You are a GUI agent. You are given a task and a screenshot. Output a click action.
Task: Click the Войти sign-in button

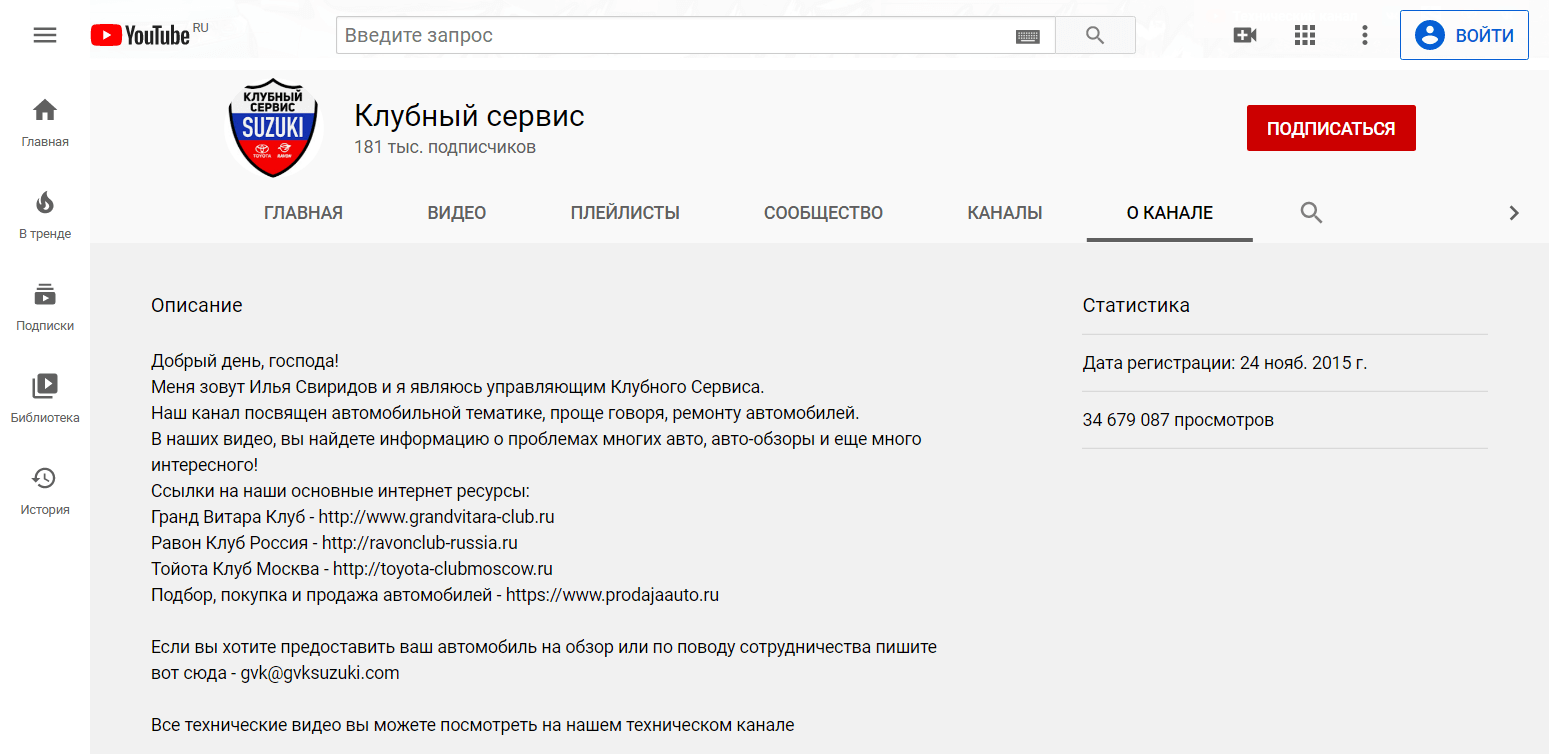[1464, 36]
